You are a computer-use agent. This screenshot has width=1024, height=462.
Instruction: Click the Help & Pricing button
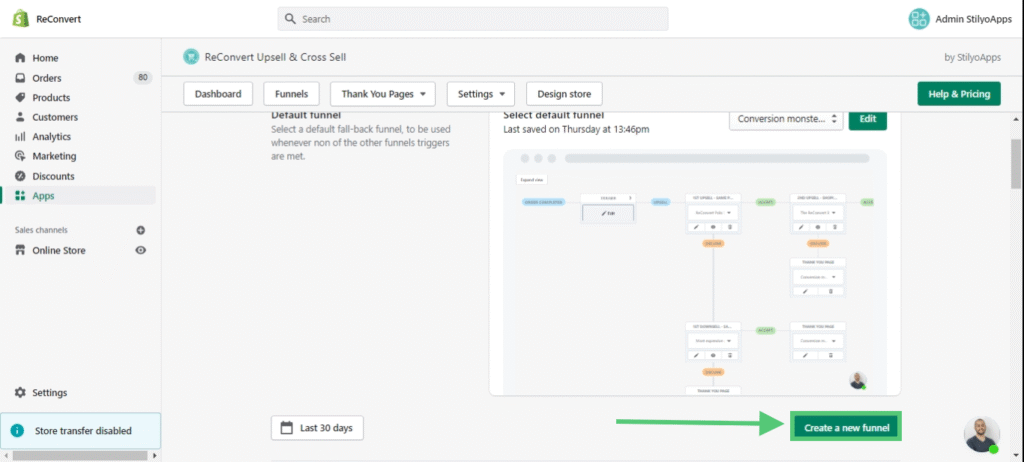959,94
